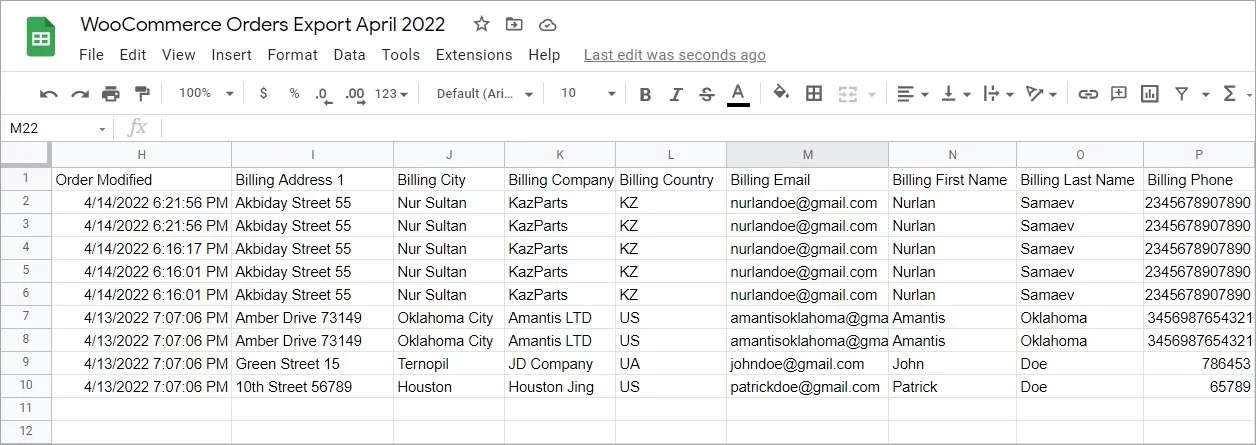Click the format as currency button
Image resolution: width=1256 pixels, height=445 pixels.
(263, 93)
